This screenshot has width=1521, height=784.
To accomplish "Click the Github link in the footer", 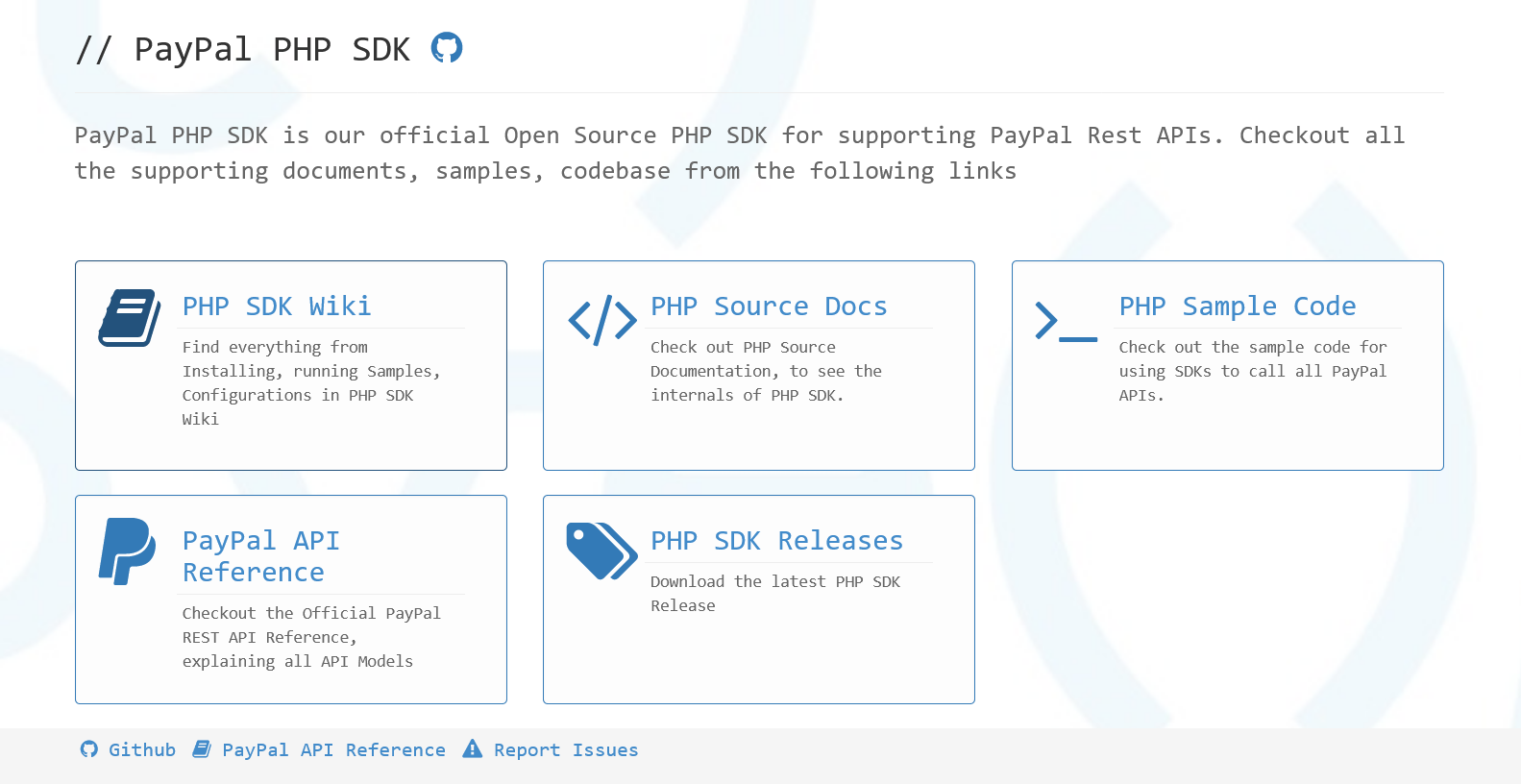I will point(142,749).
